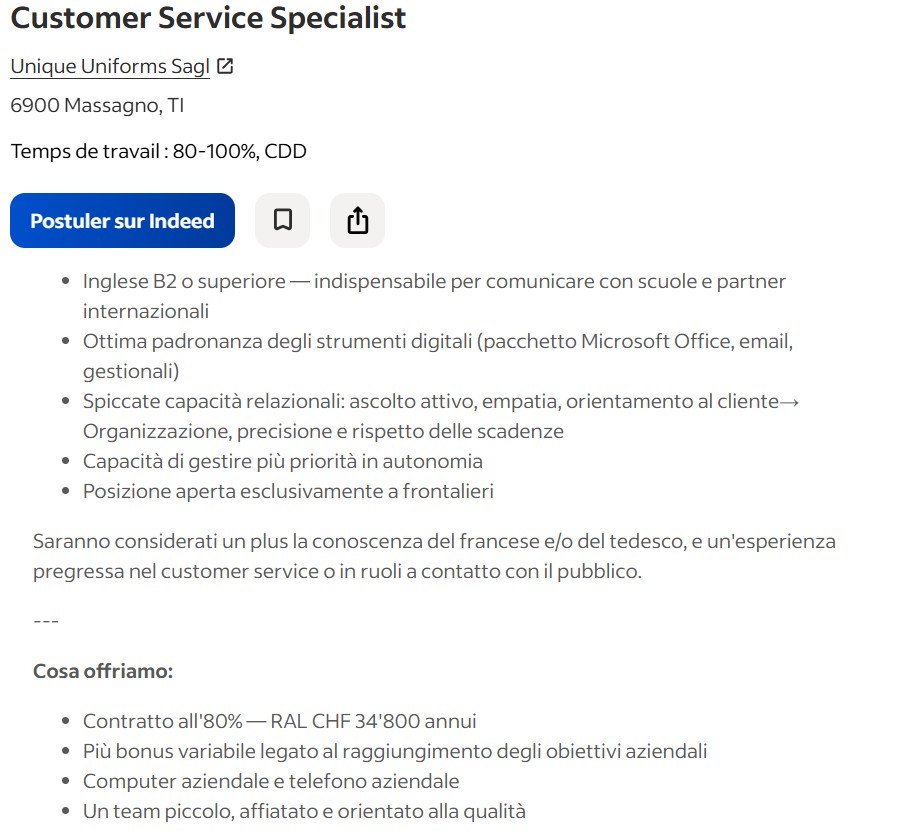Click the Postuler sur Indeed button
This screenshot has height=831, width=915.
click(122, 221)
